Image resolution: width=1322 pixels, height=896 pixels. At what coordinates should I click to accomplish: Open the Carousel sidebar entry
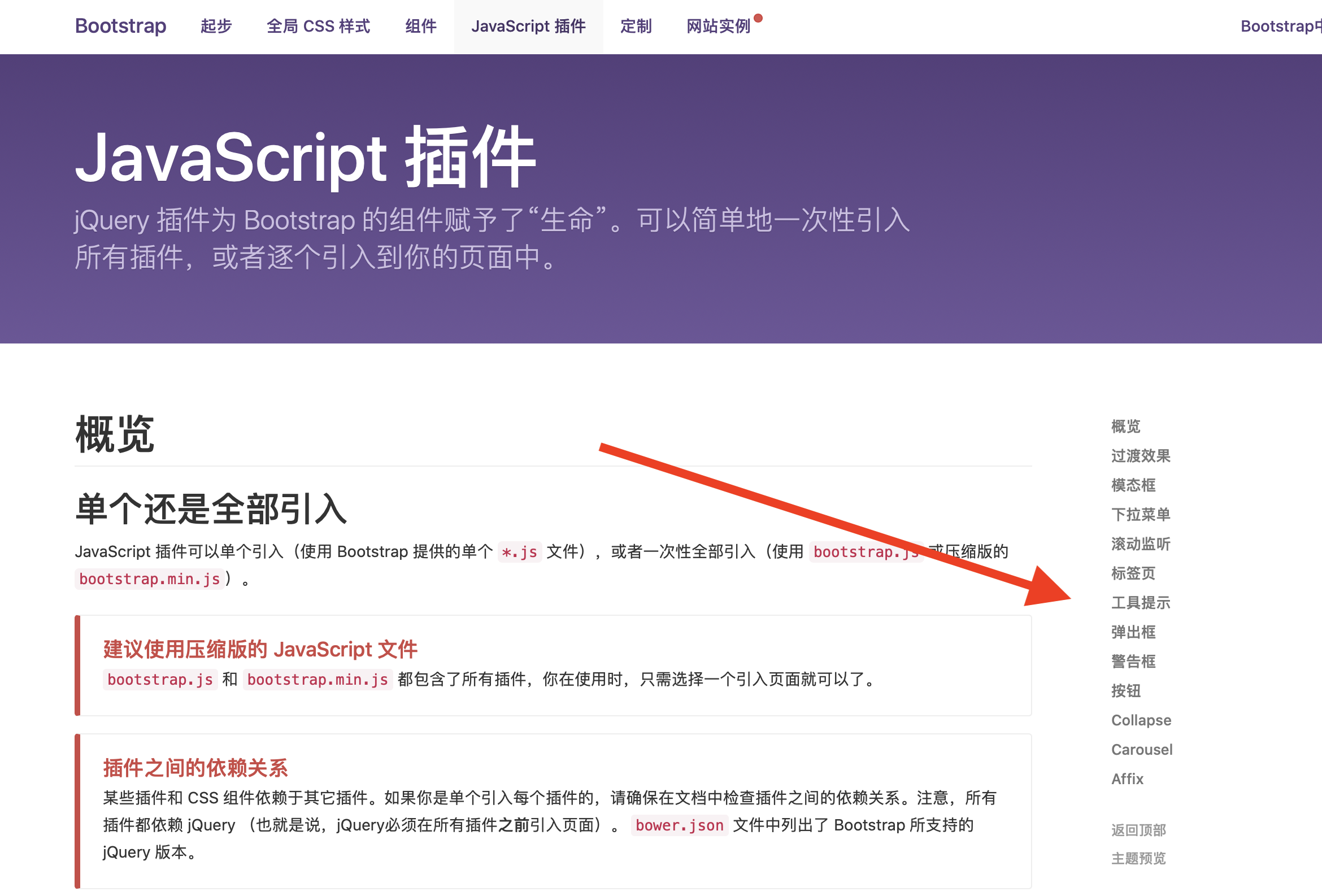tap(1141, 749)
